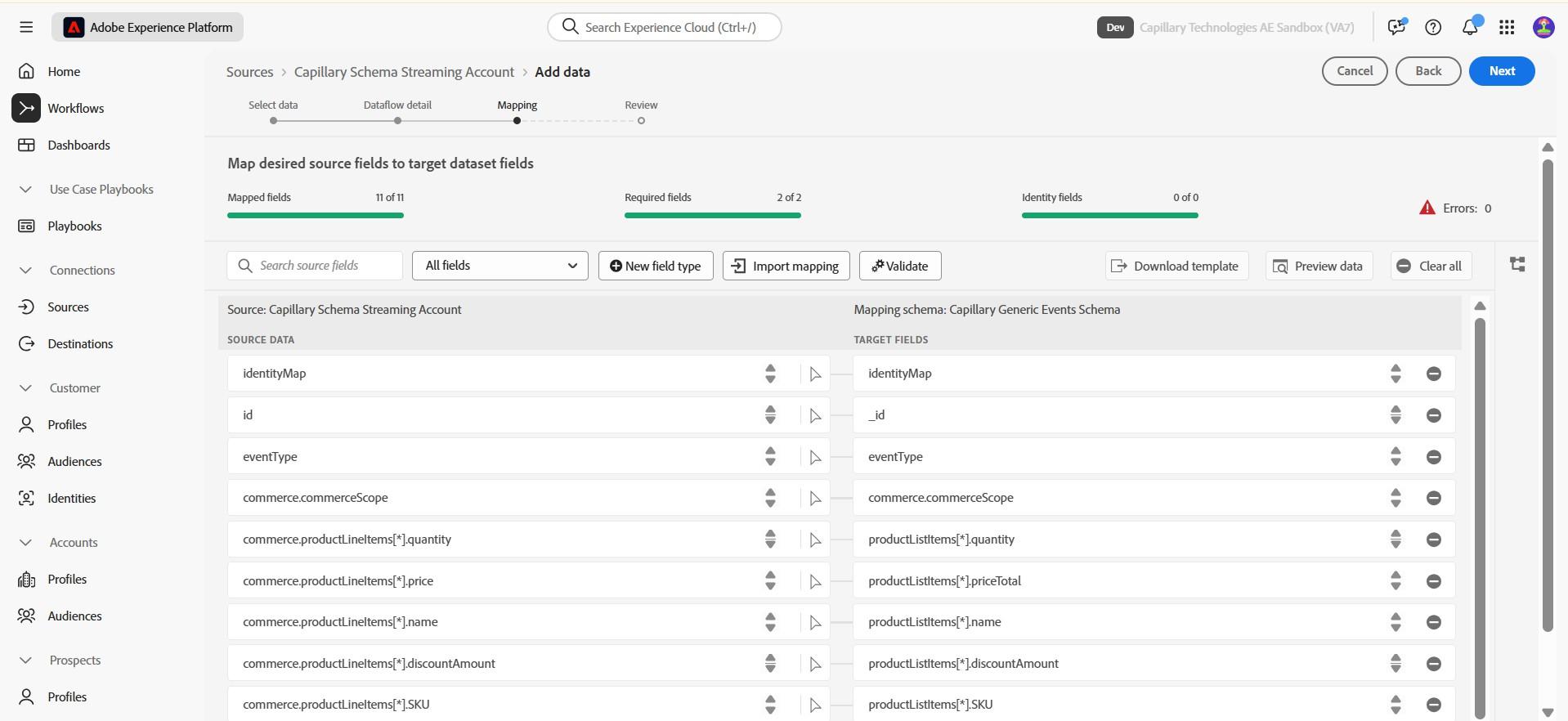Click the schema tree view icon
Image resolution: width=1568 pixels, height=721 pixels.
pos(1517,264)
